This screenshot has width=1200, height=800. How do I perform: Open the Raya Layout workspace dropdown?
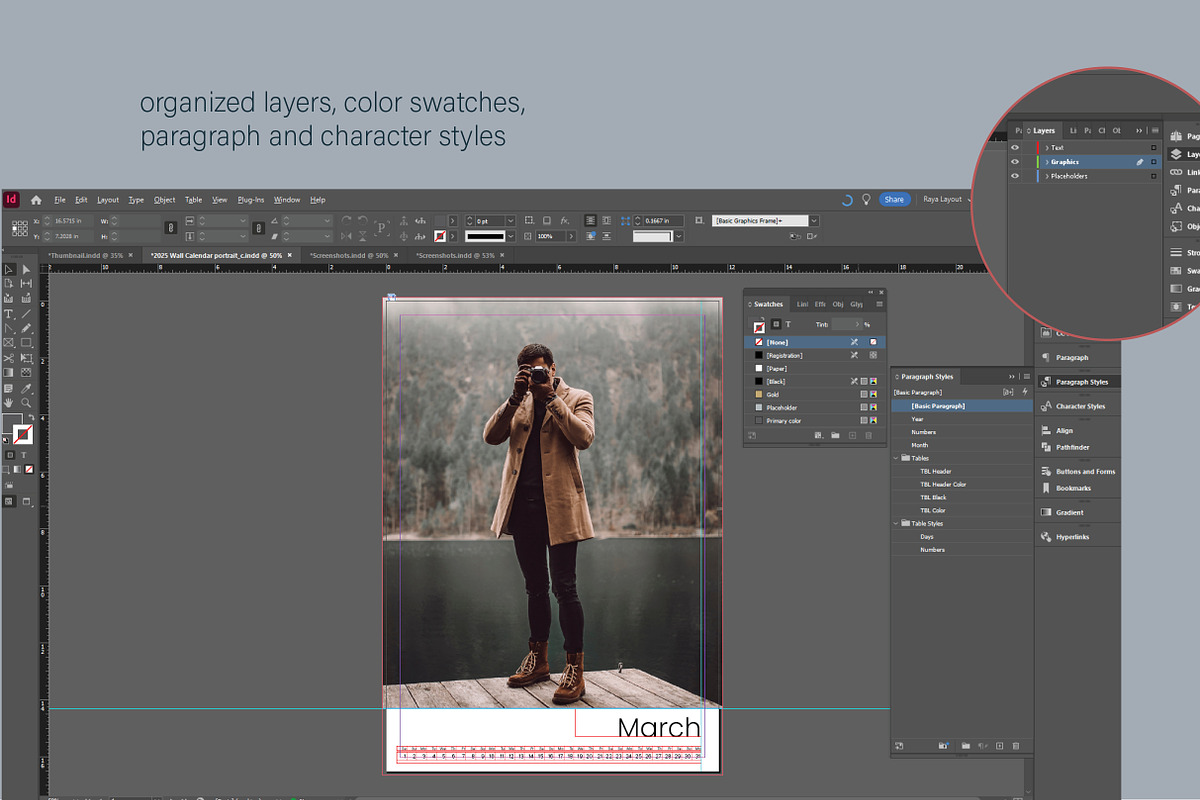(946, 200)
